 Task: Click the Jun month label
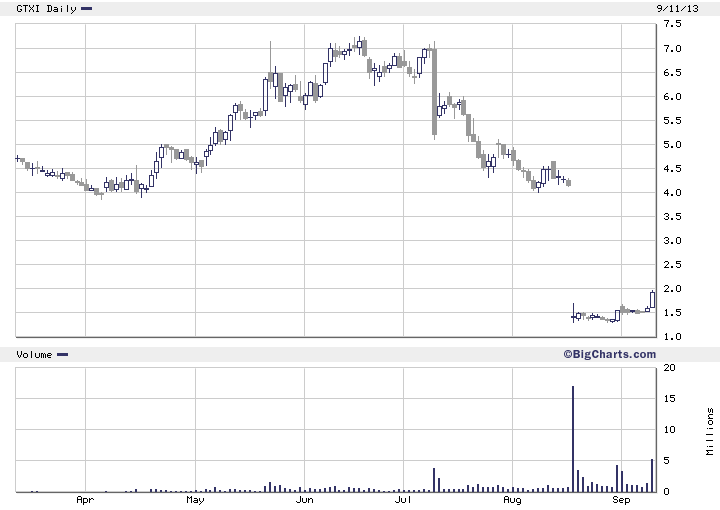[304, 499]
